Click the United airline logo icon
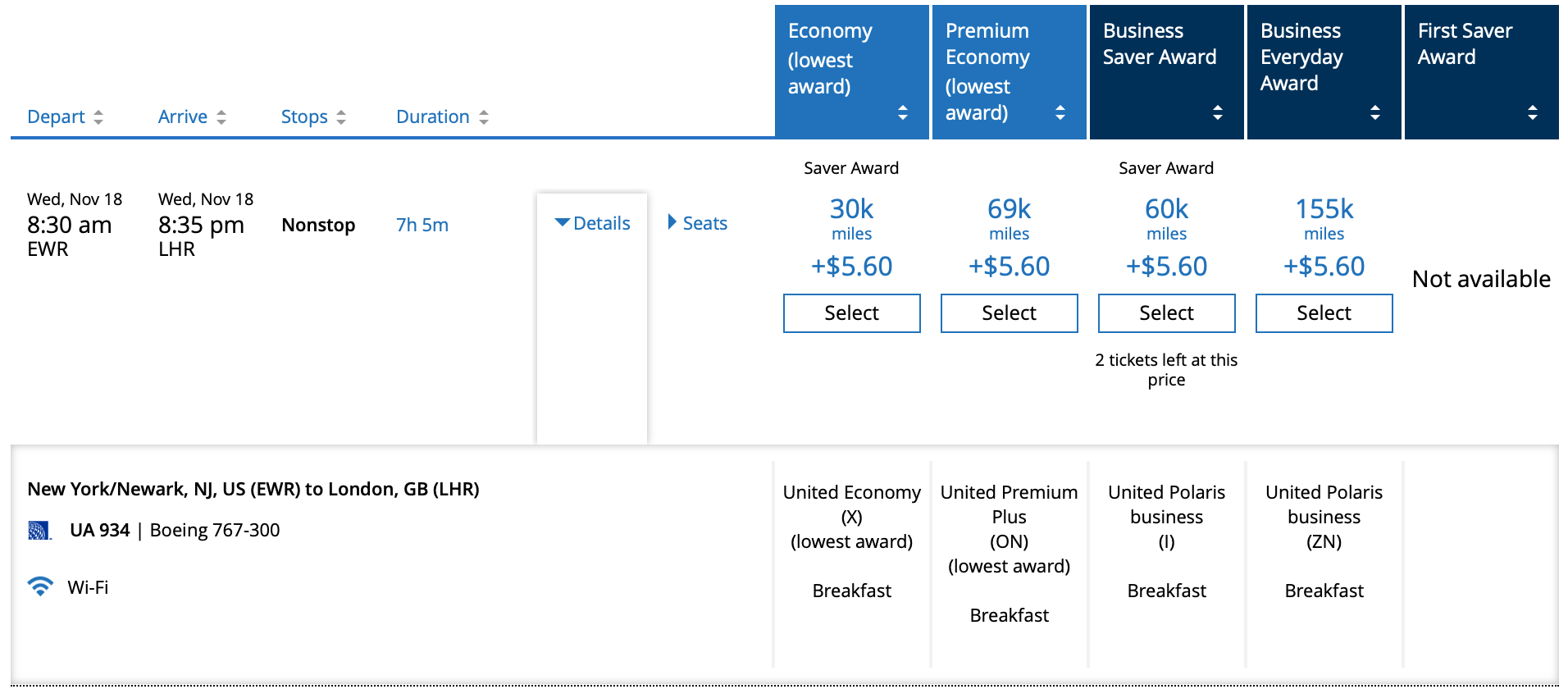The width and height of the screenshot is (1568, 689). (39, 531)
